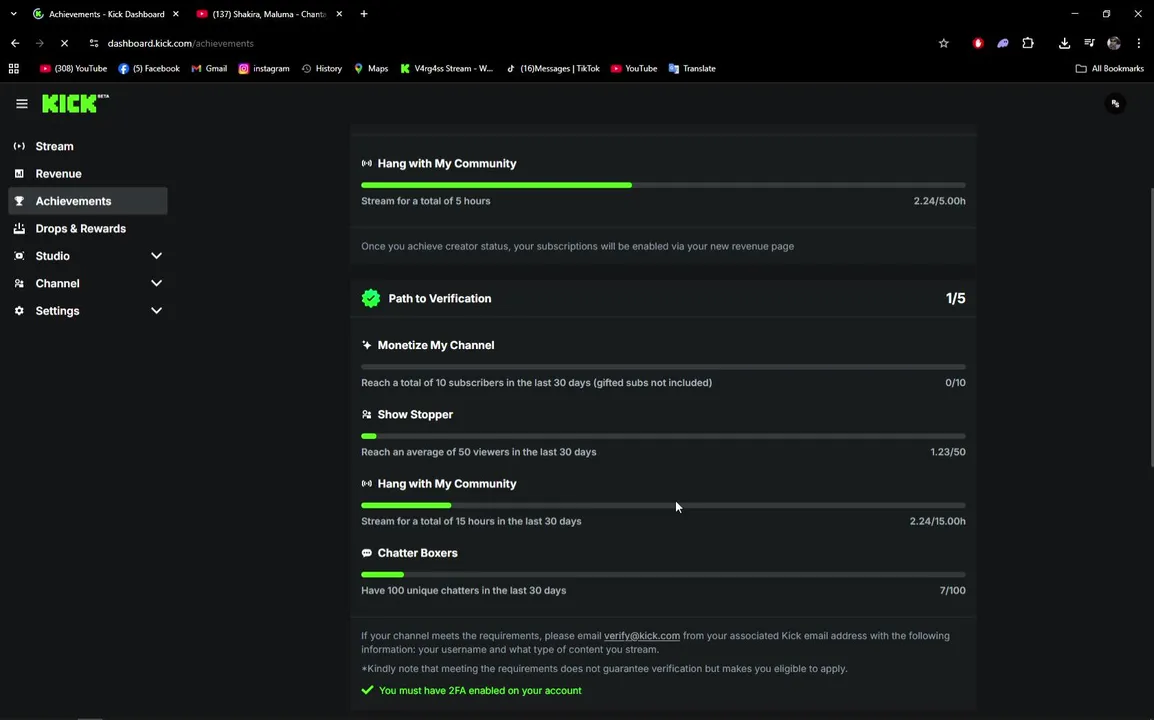Expand the Settings section chevron
Image resolution: width=1154 pixels, height=720 pixels.
click(156, 311)
